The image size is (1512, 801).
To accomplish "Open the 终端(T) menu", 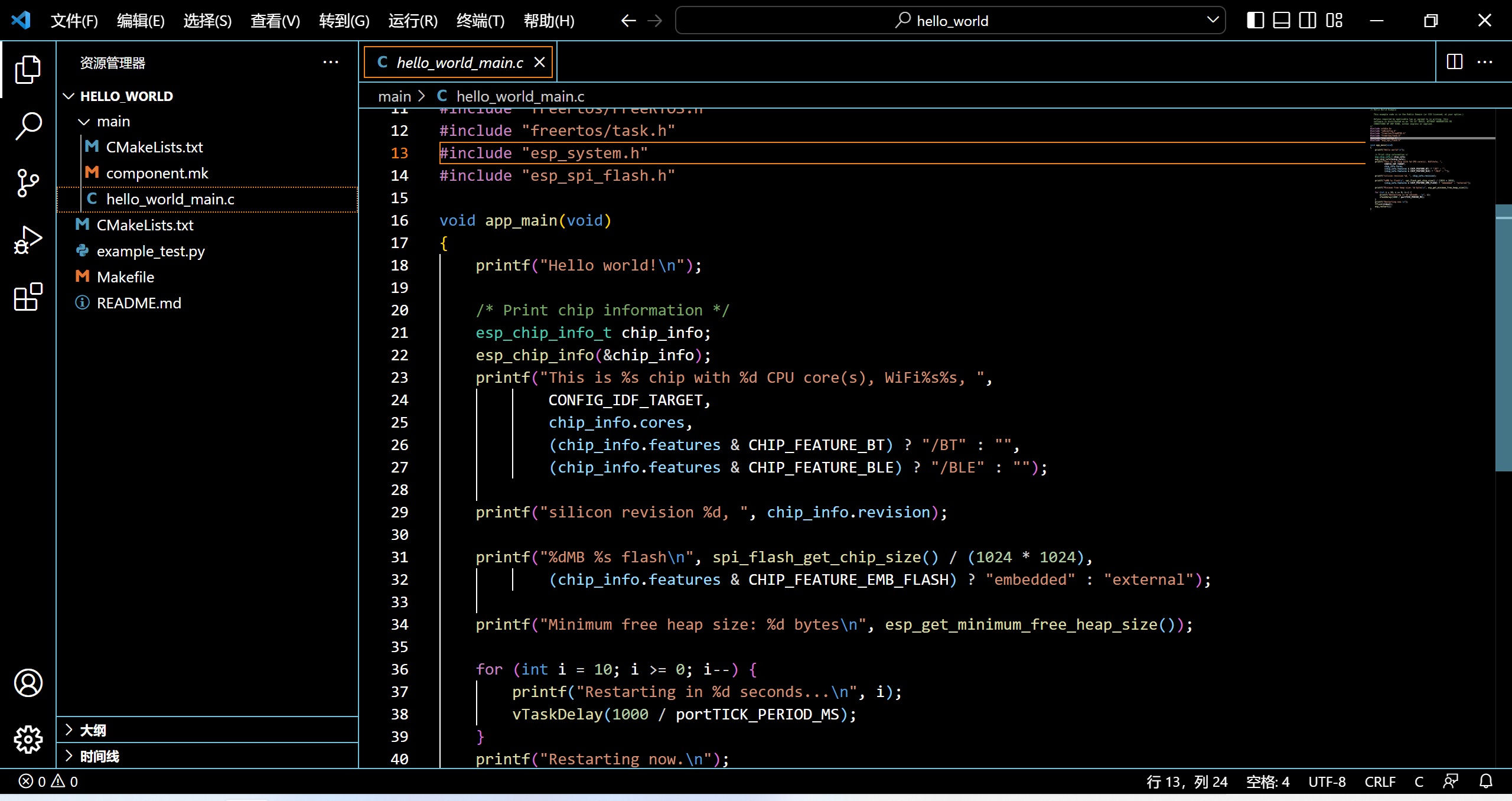I will [480, 21].
